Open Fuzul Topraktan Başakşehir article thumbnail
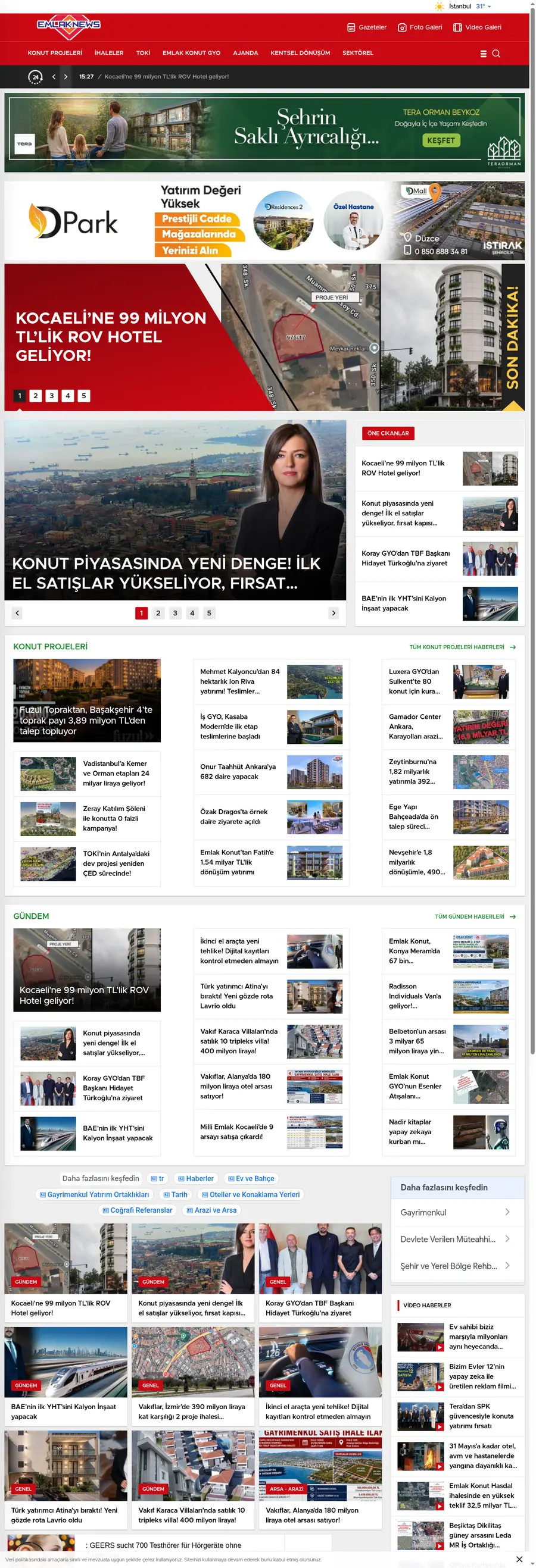The width and height of the screenshot is (536, 1568). (87, 700)
